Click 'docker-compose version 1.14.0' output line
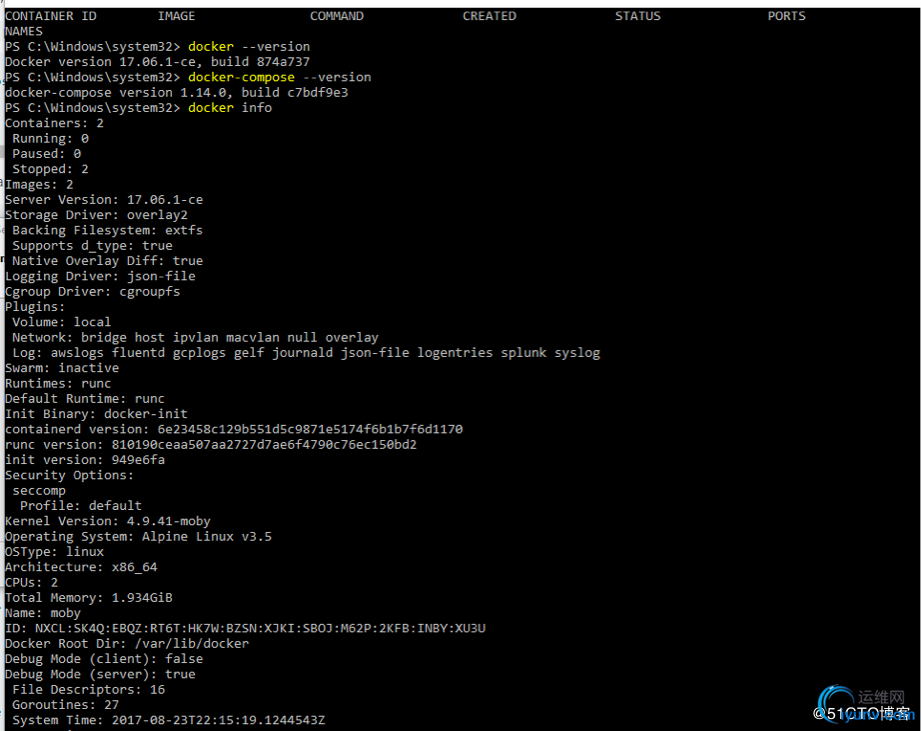Image resolution: width=921 pixels, height=731 pixels. [x=177, y=92]
